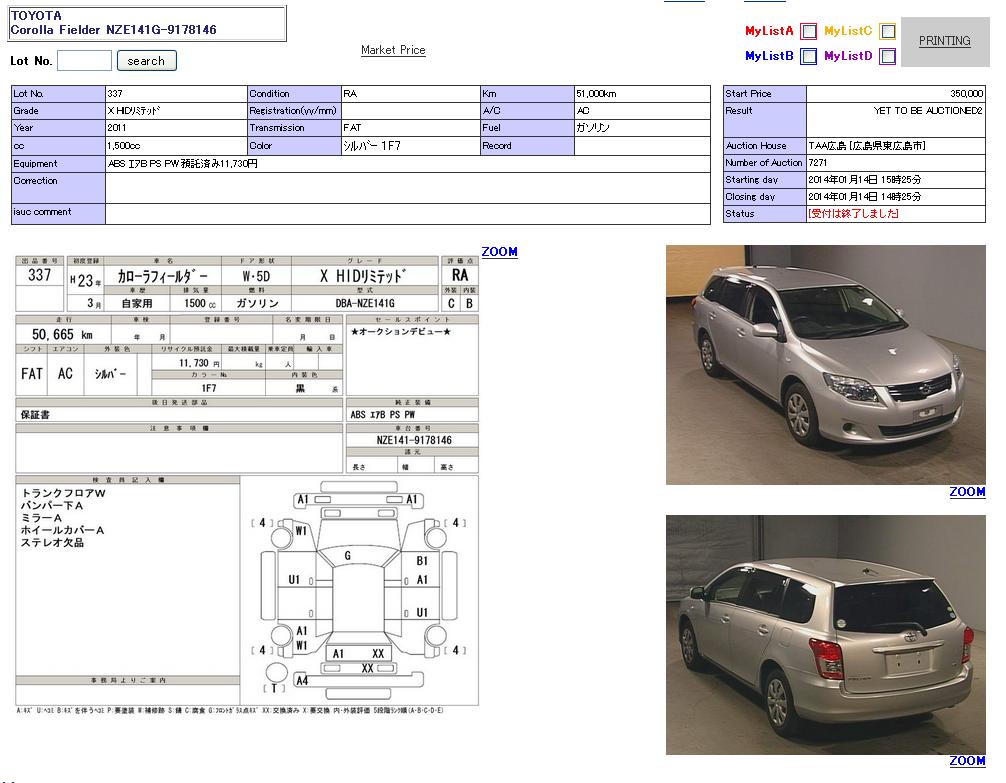
Task: Focus the Lot No. input field
Action: pos(84,61)
